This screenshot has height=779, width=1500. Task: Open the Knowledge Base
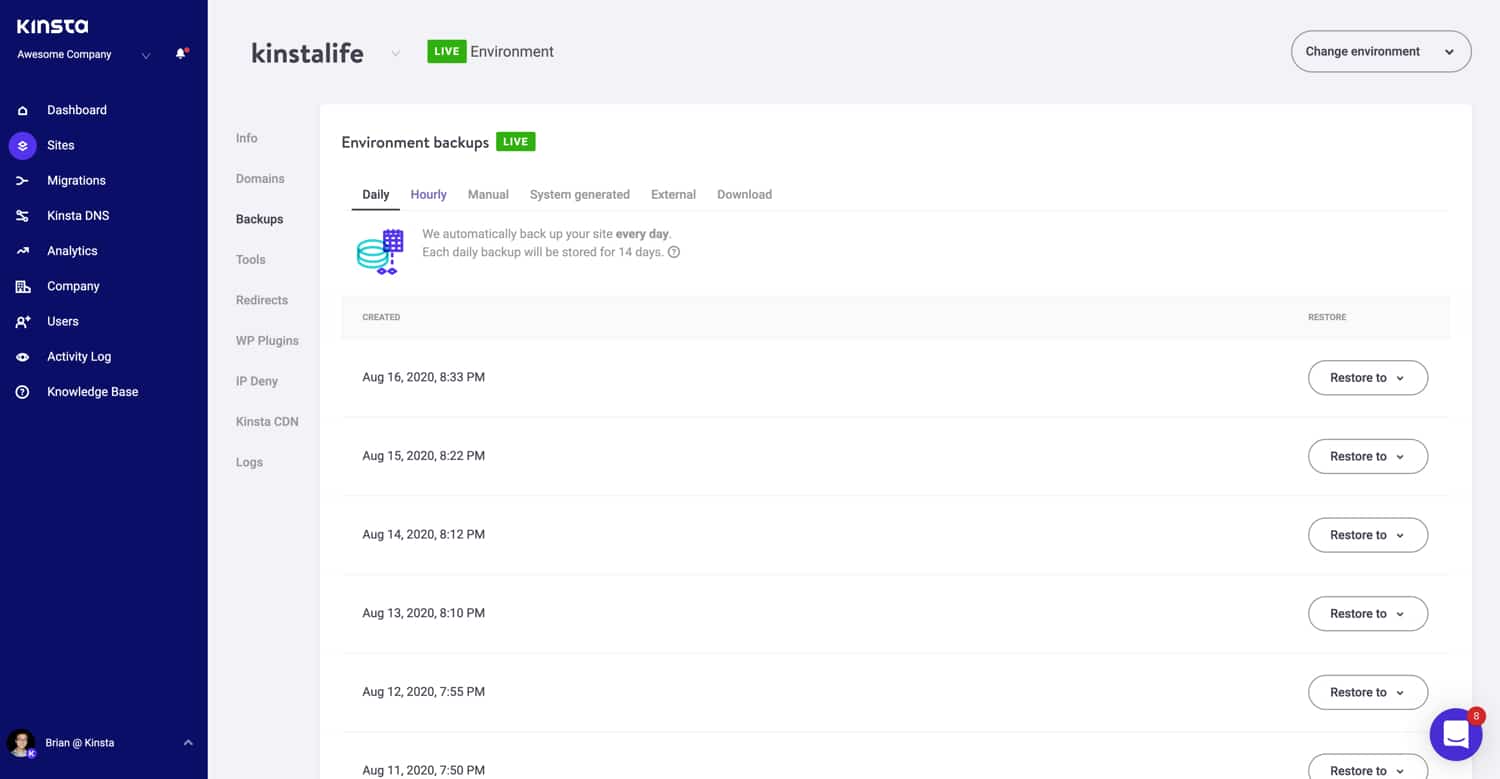(x=92, y=391)
